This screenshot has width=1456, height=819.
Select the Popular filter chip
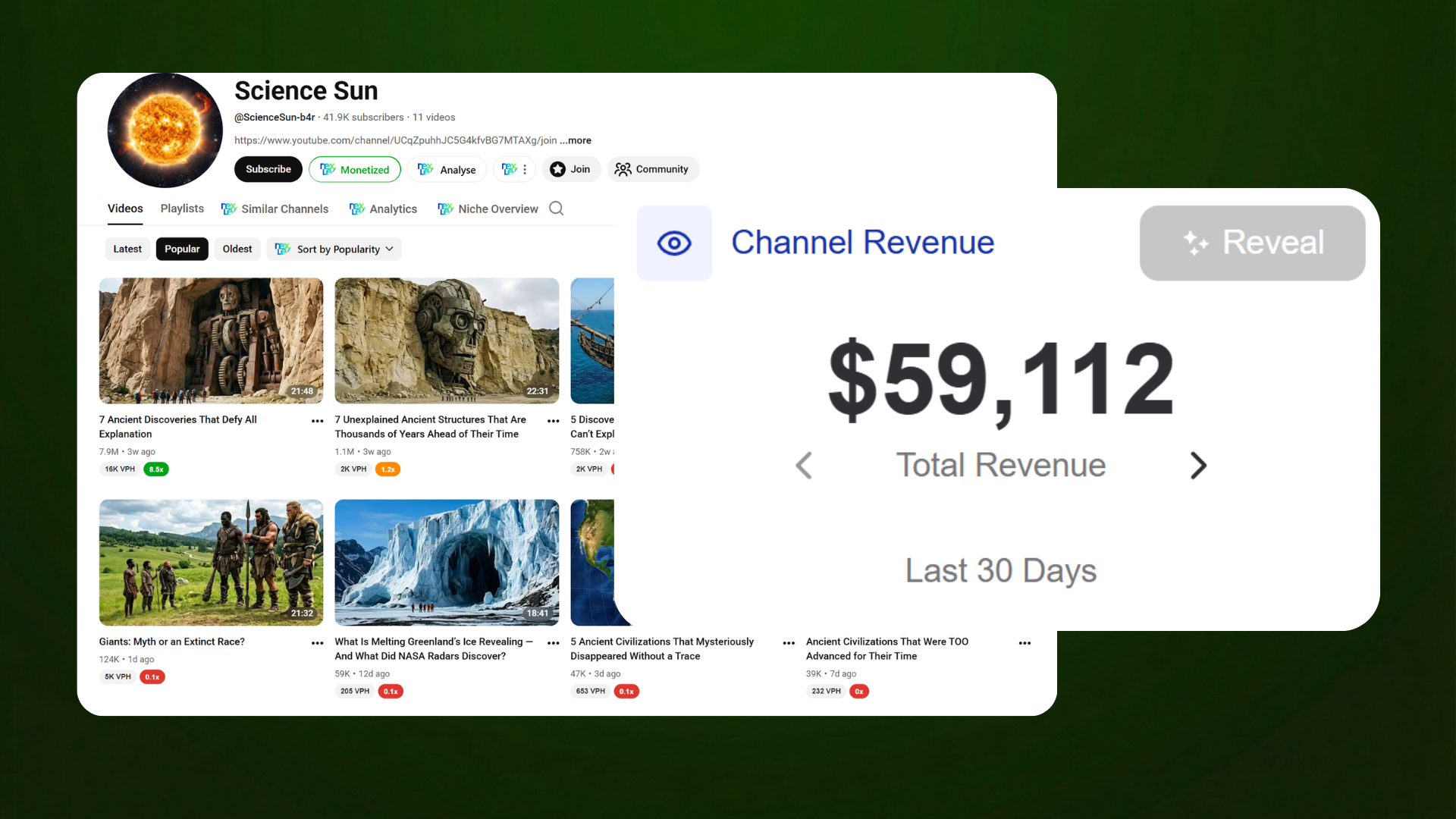[182, 249]
